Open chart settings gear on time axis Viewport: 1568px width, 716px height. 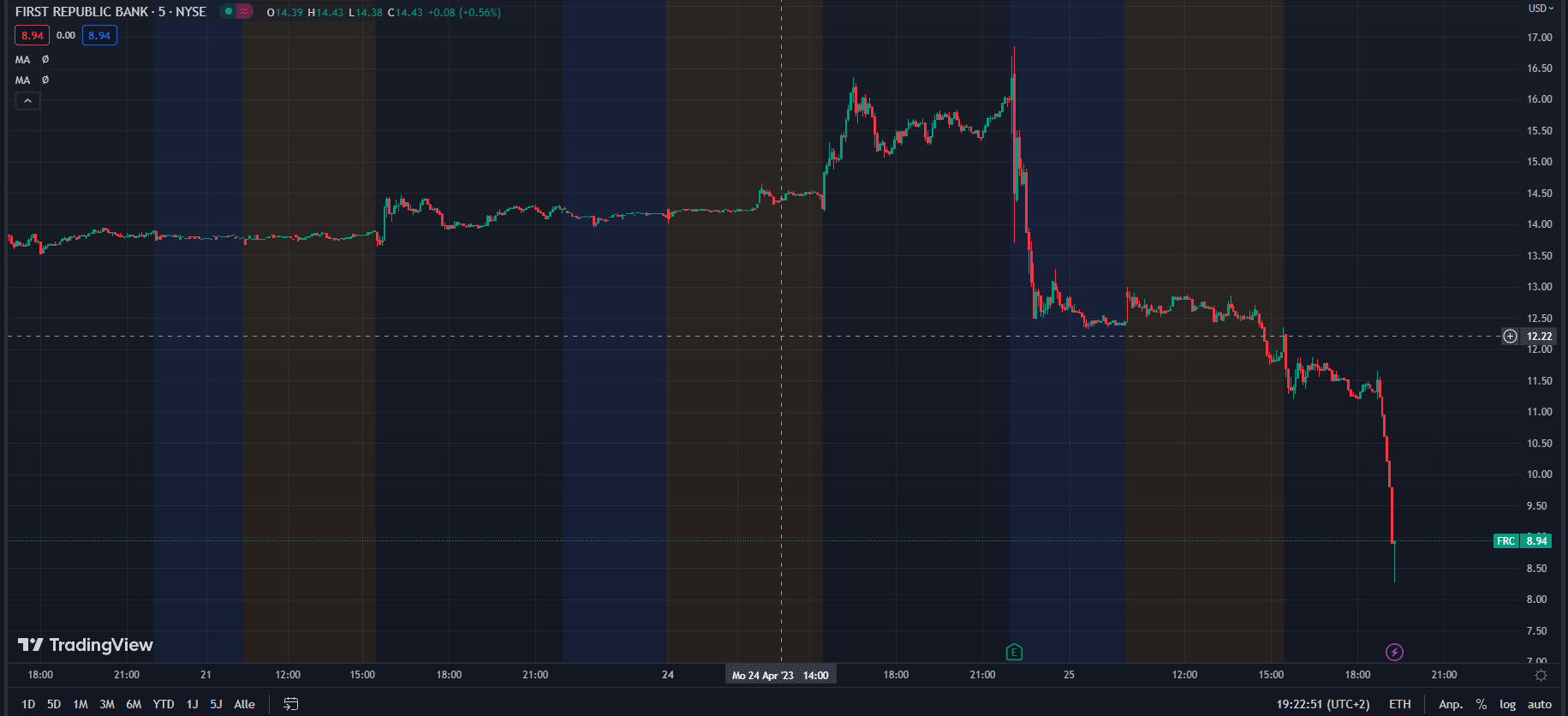point(1541,676)
